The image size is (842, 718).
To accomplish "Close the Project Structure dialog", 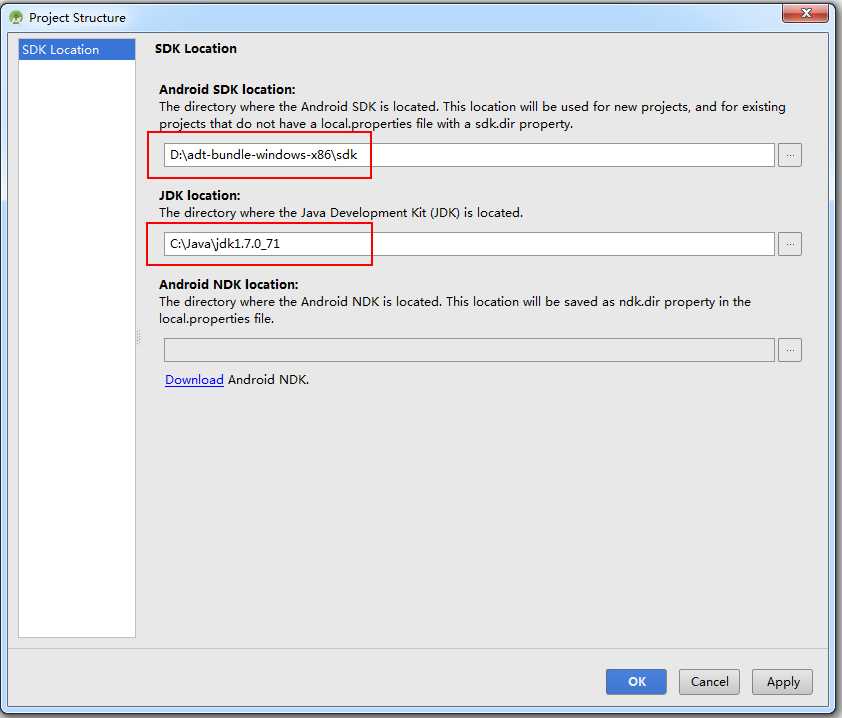I will (x=805, y=13).
